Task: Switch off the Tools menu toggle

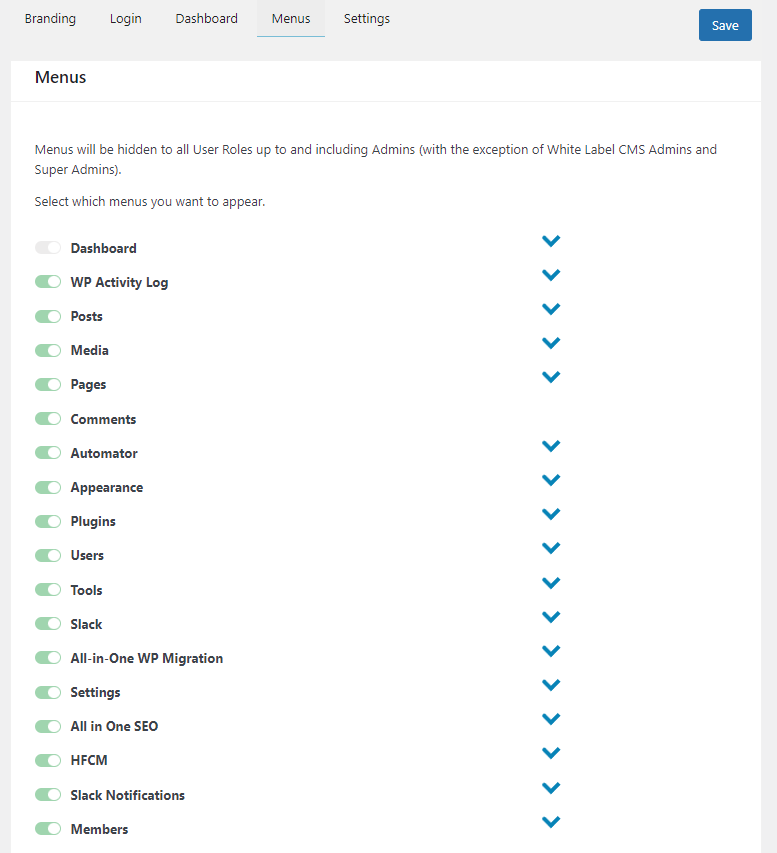Action: pyautogui.click(x=48, y=590)
